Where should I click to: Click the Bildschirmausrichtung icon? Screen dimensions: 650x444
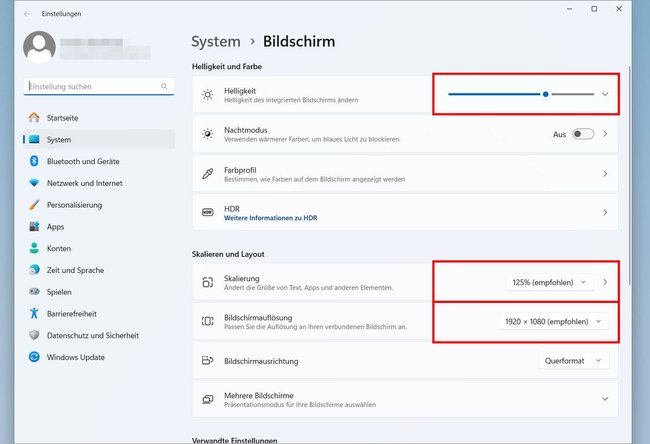tap(208, 361)
